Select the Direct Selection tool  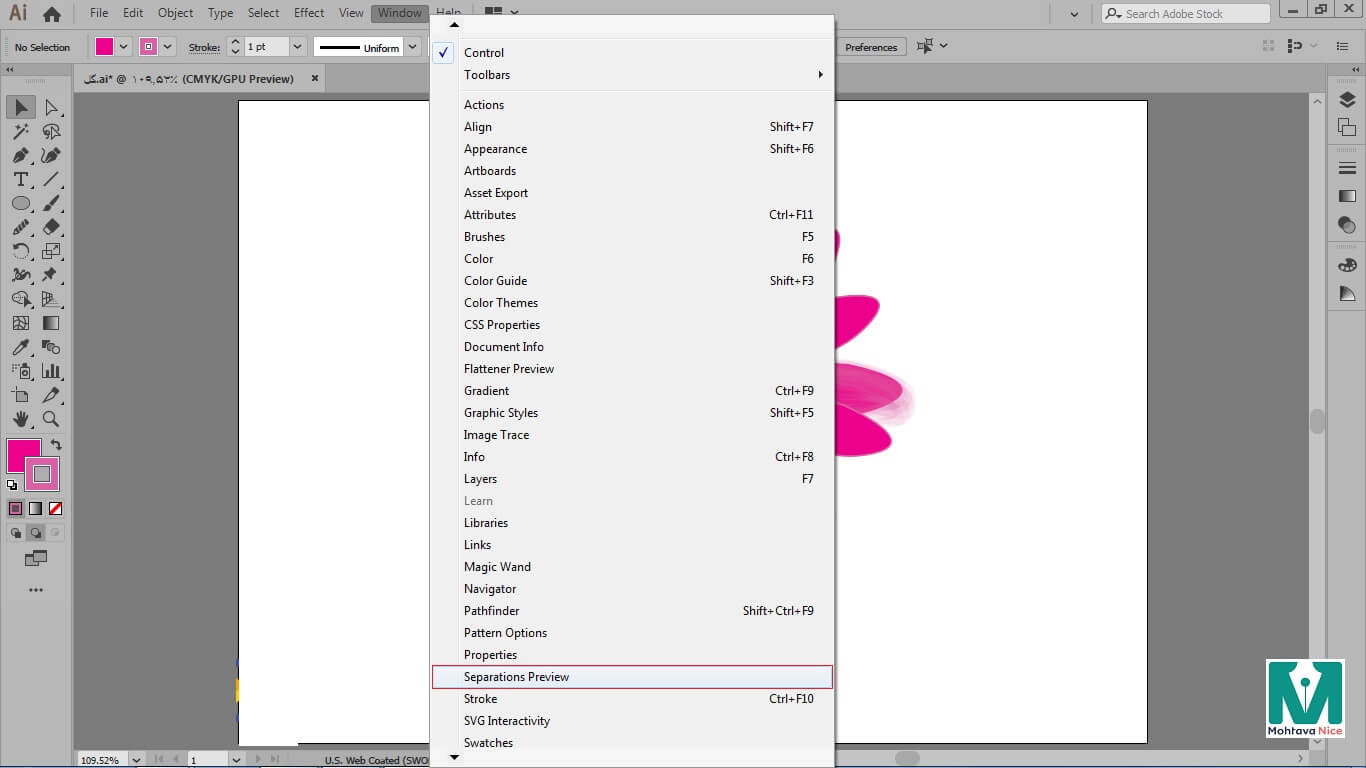pyautogui.click(x=51, y=107)
